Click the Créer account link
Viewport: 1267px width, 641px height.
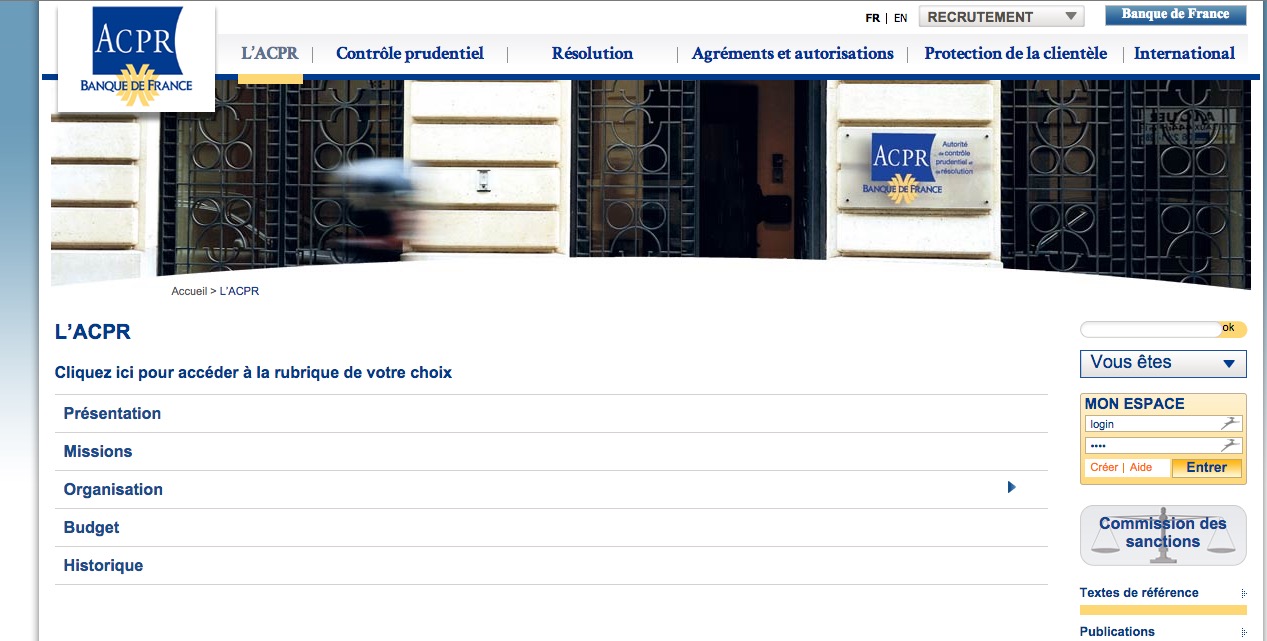(x=1104, y=467)
